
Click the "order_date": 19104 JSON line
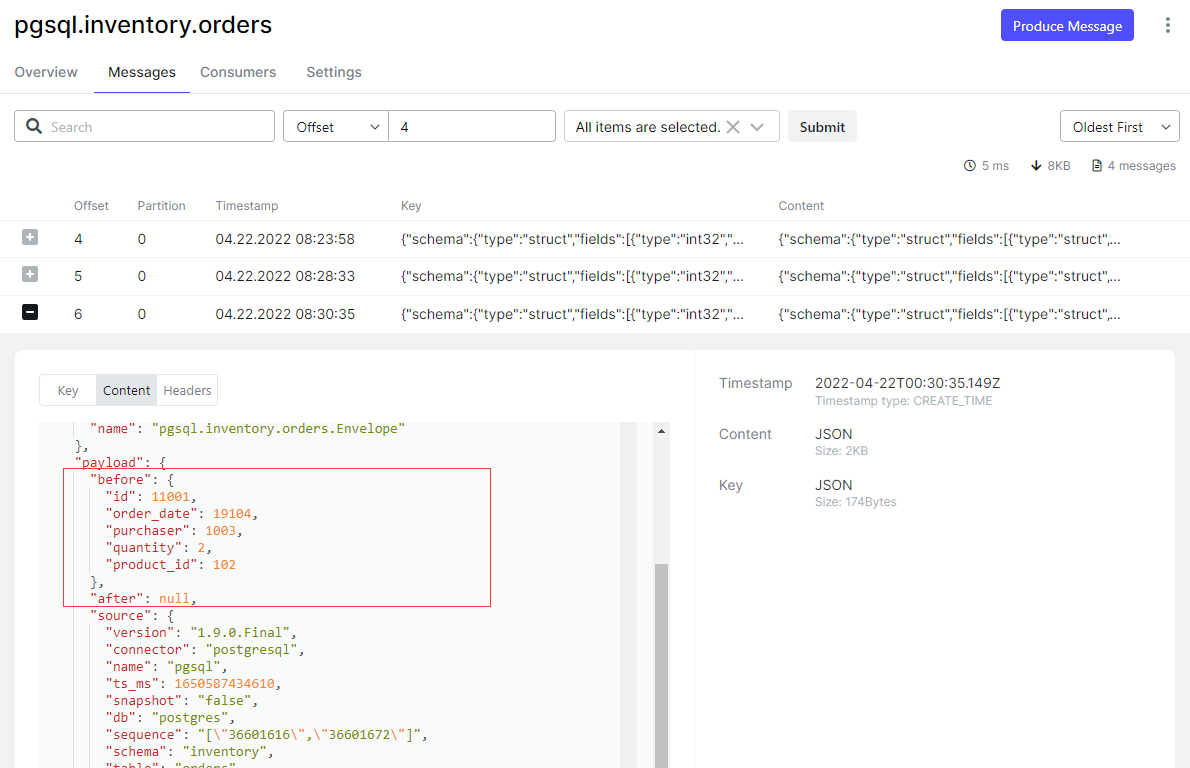point(181,514)
